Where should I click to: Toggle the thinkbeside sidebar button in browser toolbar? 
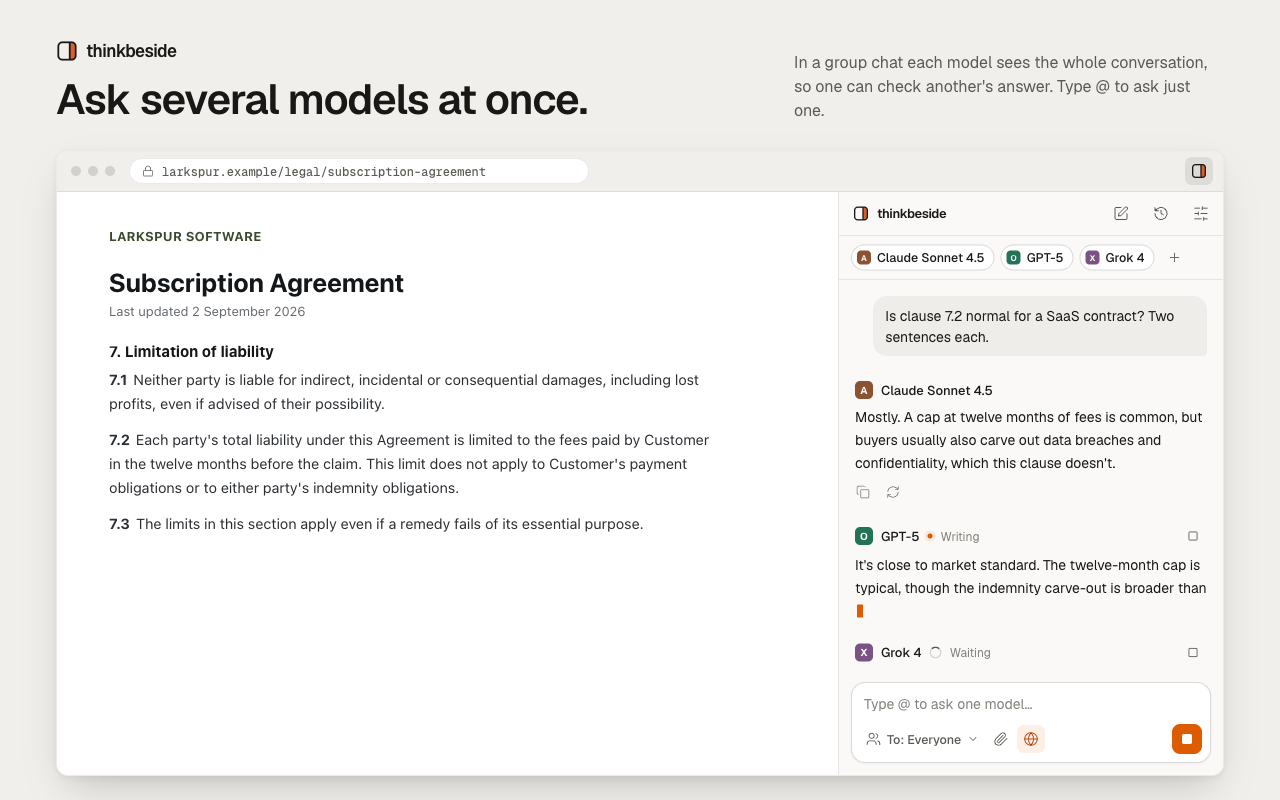point(1199,171)
